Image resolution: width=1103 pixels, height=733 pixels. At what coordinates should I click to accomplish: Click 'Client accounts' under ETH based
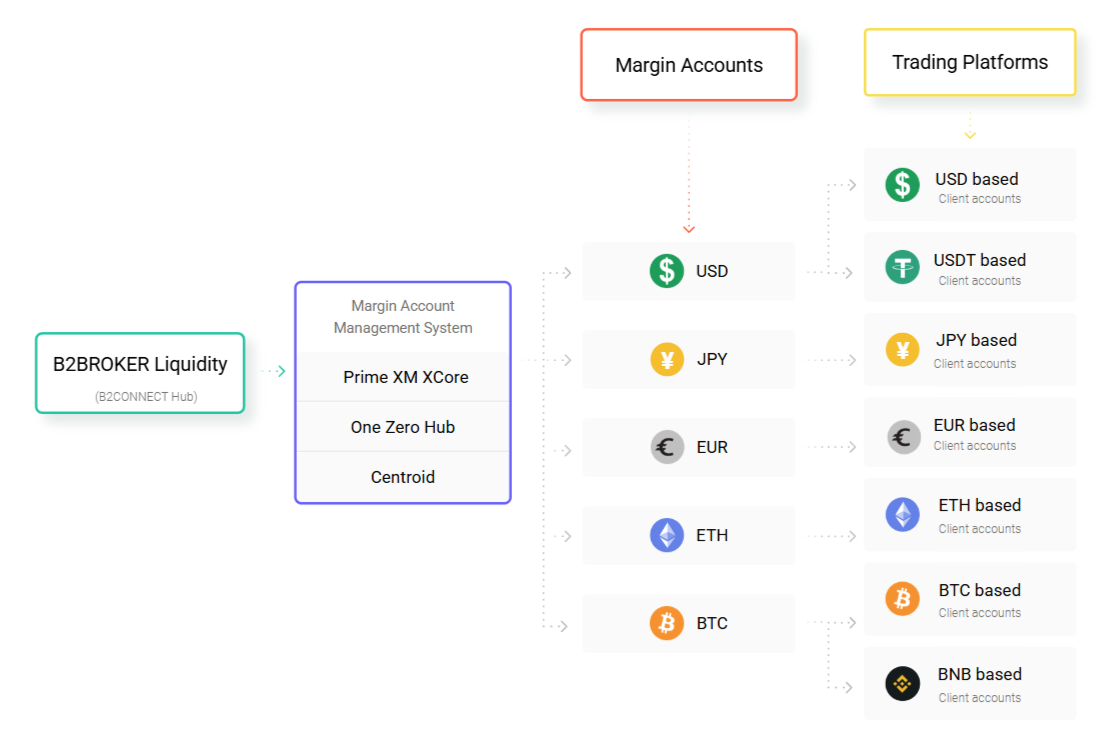click(980, 529)
